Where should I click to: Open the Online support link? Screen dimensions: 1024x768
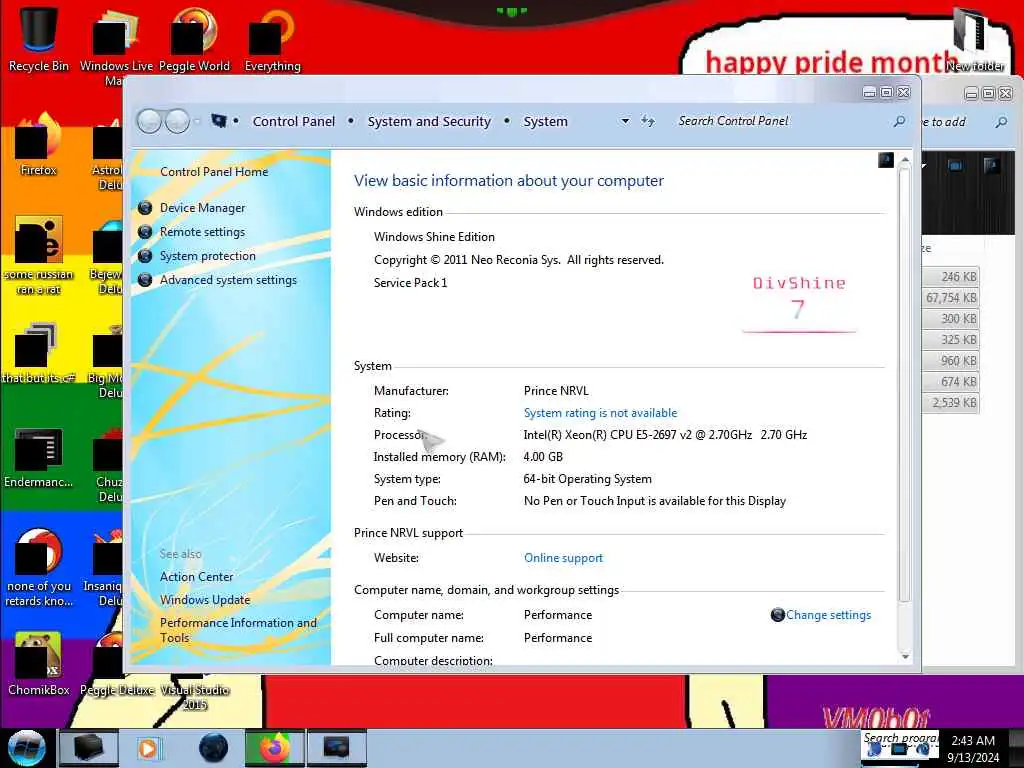click(563, 558)
